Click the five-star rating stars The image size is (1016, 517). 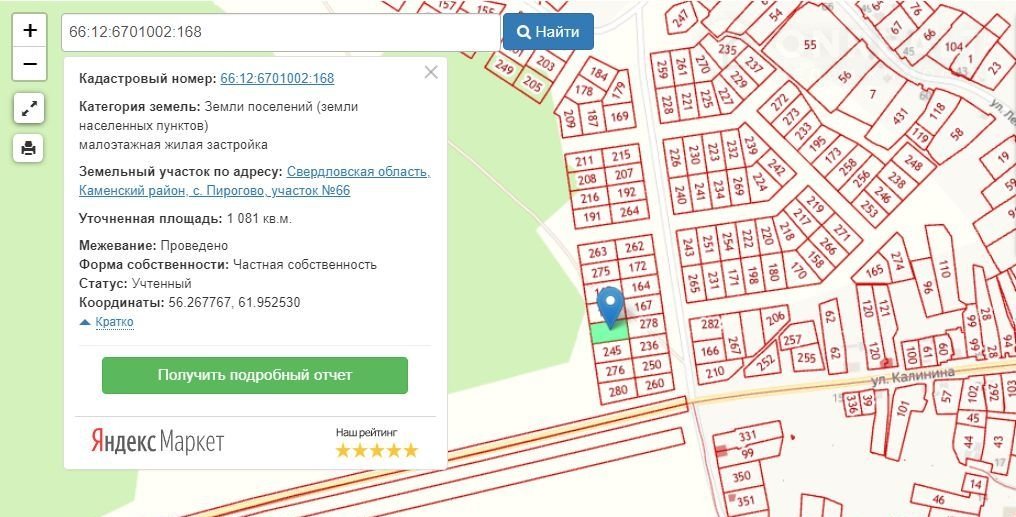(376, 451)
